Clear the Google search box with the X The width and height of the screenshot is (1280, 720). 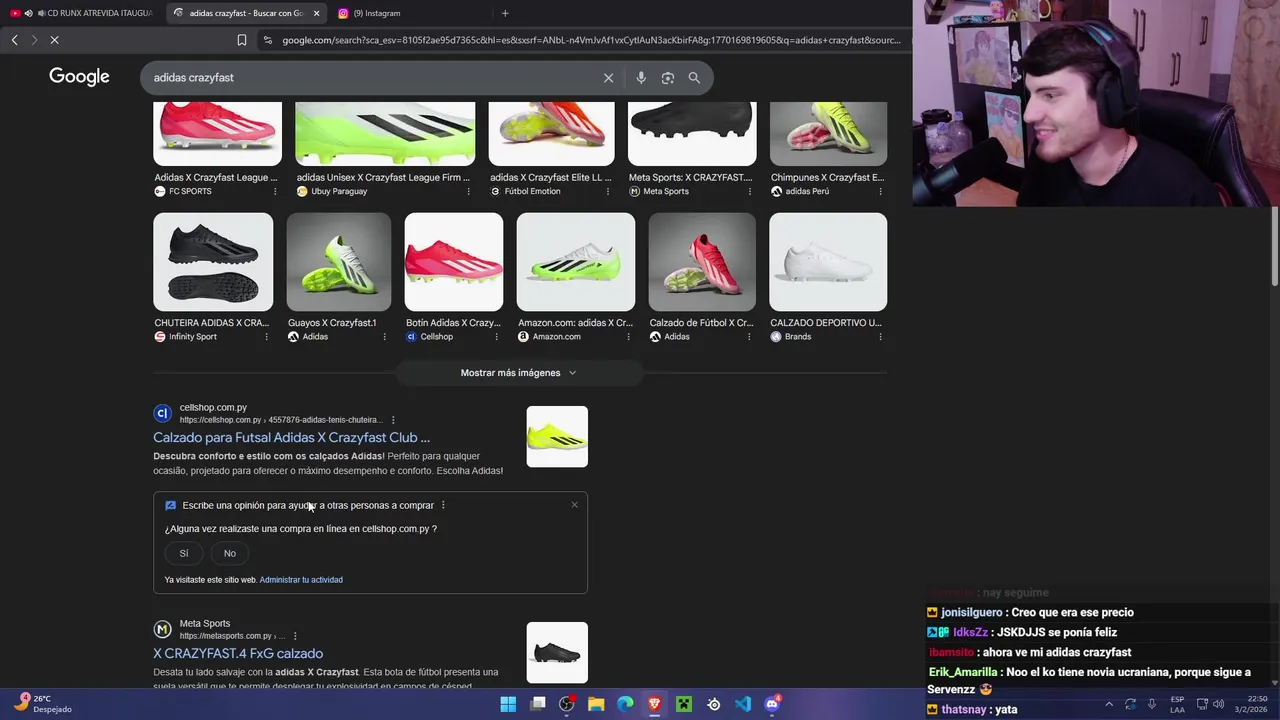[x=608, y=78]
